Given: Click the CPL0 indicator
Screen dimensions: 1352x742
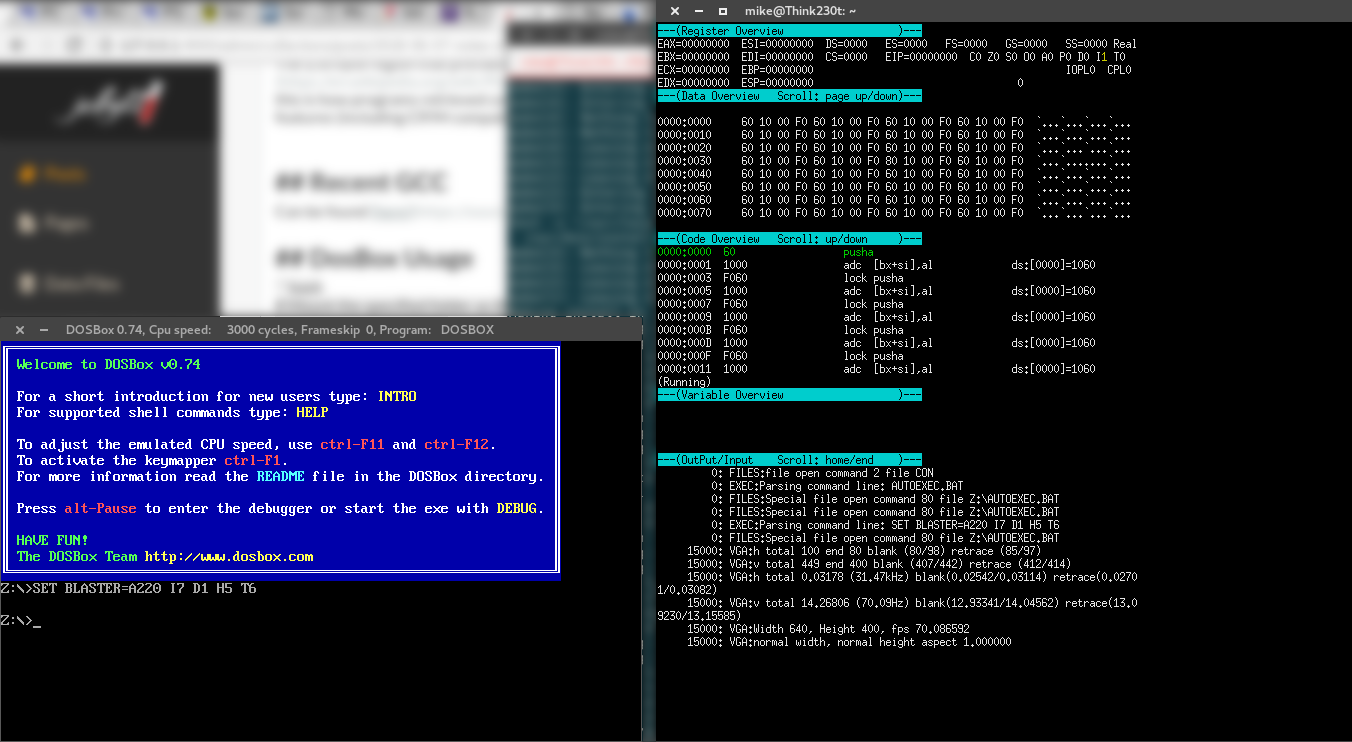Looking at the screenshot, I should (1119, 70).
